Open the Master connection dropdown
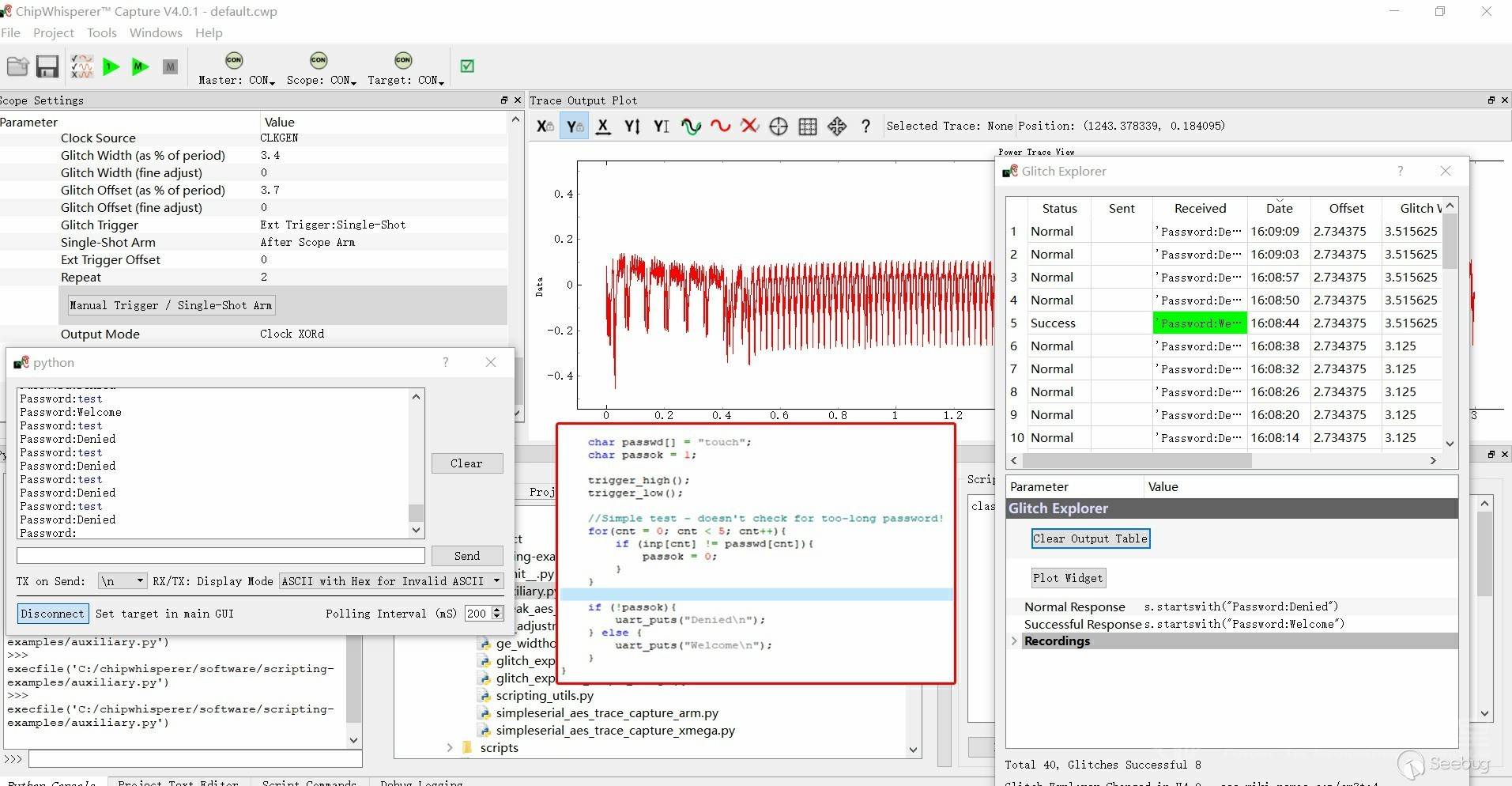 [x=272, y=82]
